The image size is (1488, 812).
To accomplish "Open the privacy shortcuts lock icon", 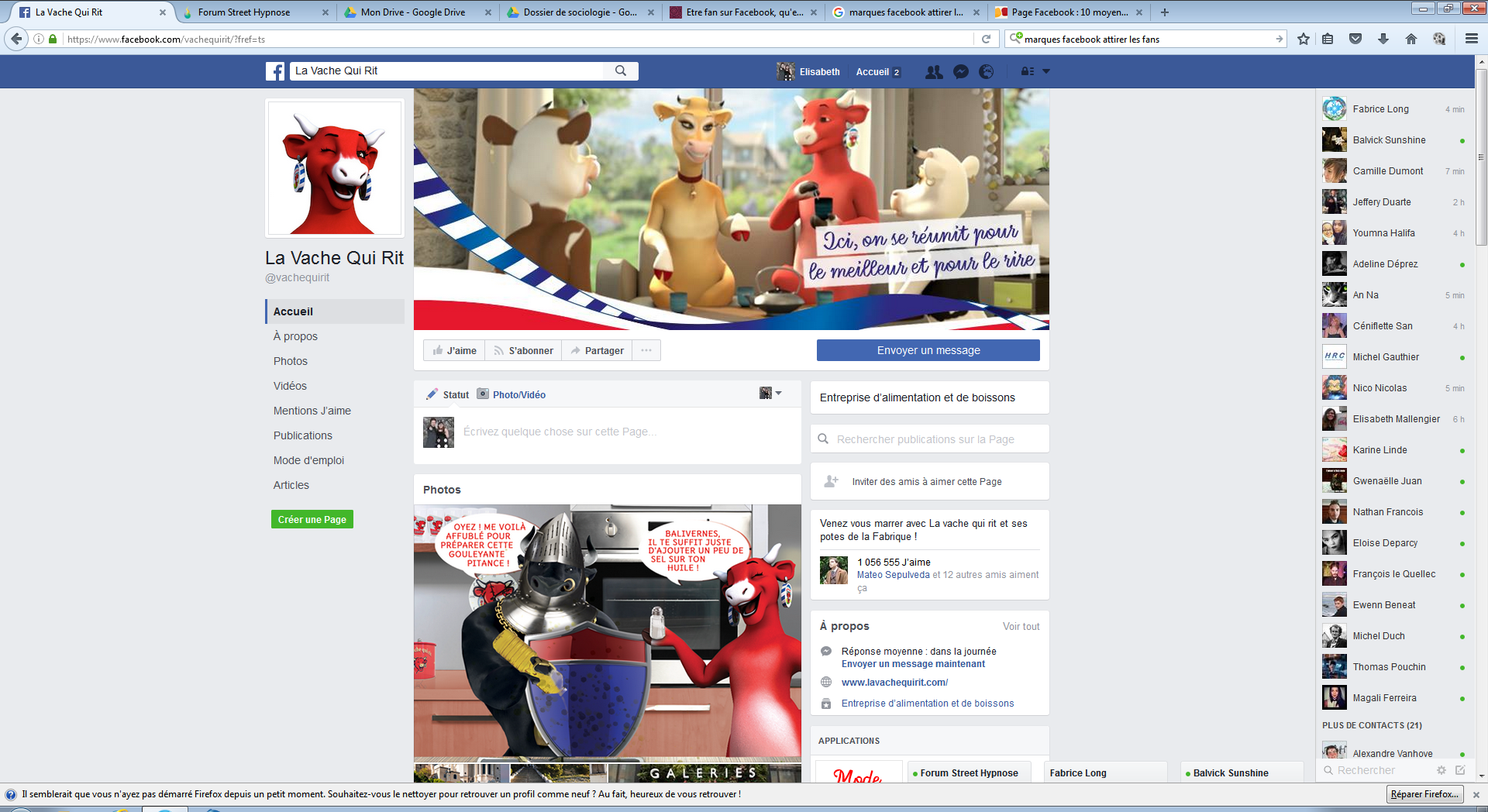I will click(x=1027, y=71).
